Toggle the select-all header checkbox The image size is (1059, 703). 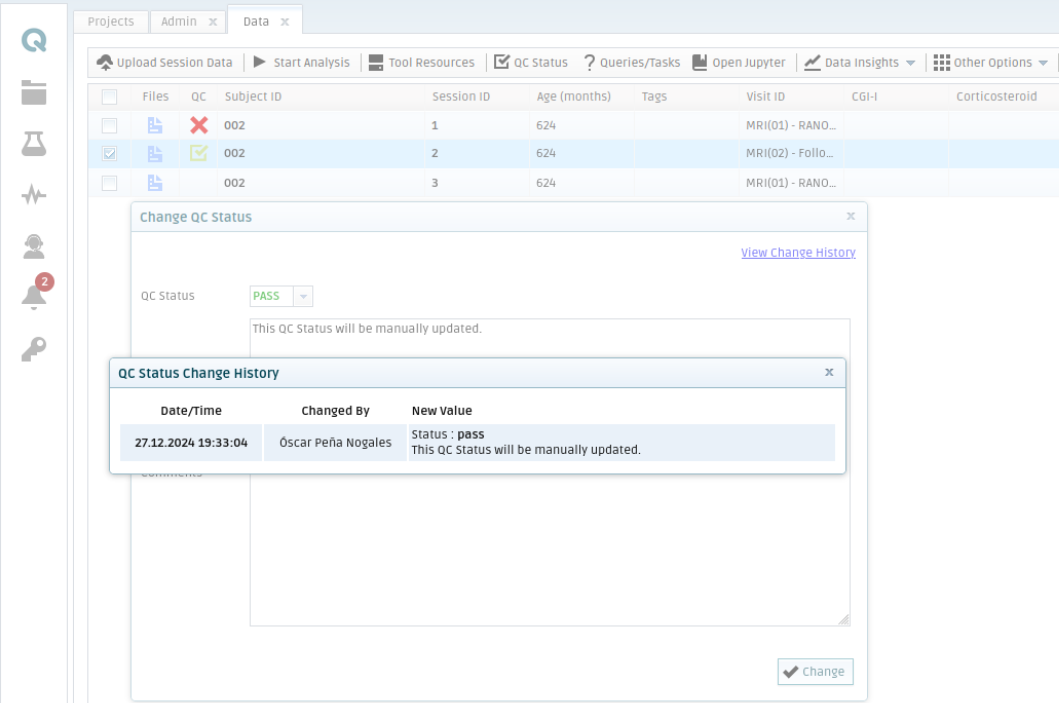pyautogui.click(x=110, y=97)
